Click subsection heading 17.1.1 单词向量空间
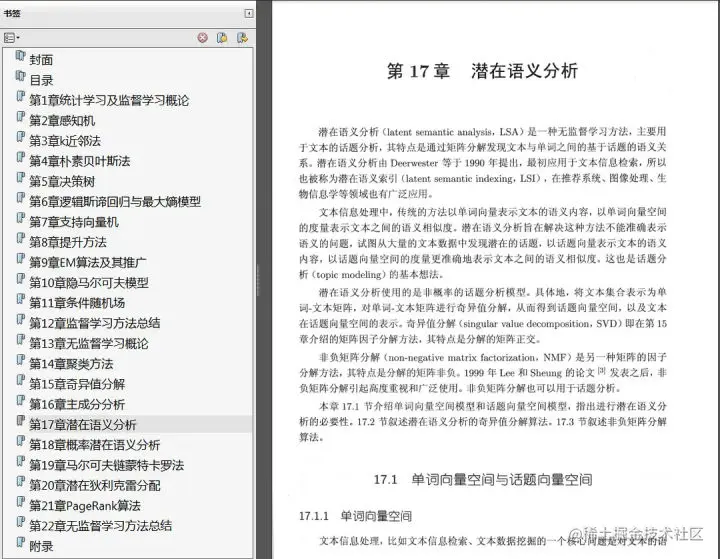Screen dimensions: 720x559 click(x=355, y=516)
